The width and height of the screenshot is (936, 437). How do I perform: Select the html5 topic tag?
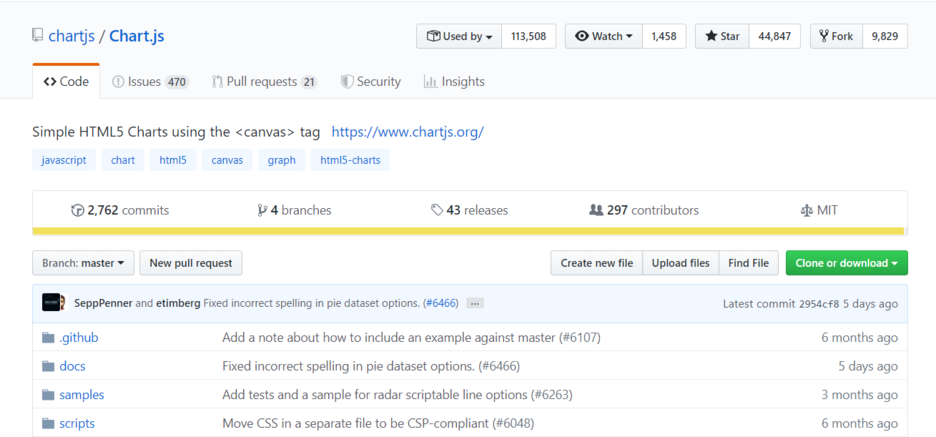point(173,160)
